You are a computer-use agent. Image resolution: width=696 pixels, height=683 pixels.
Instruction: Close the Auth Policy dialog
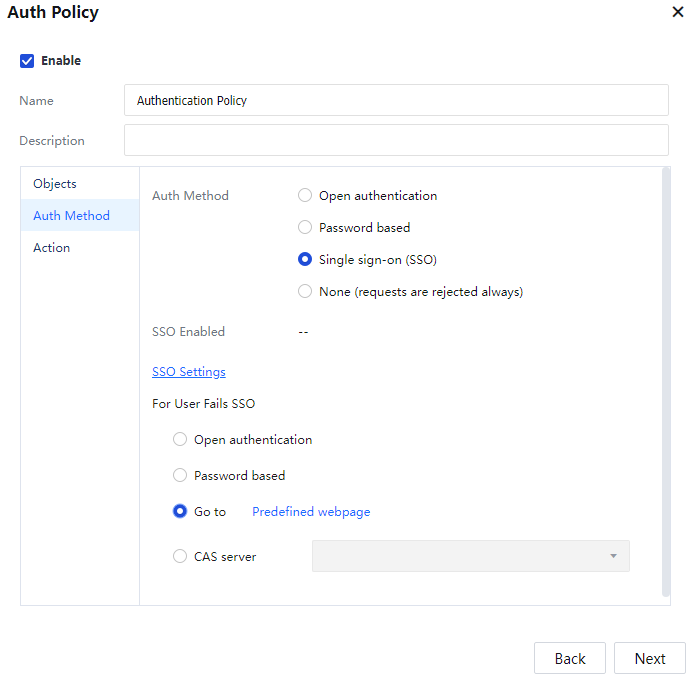pyautogui.click(x=678, y=13)
